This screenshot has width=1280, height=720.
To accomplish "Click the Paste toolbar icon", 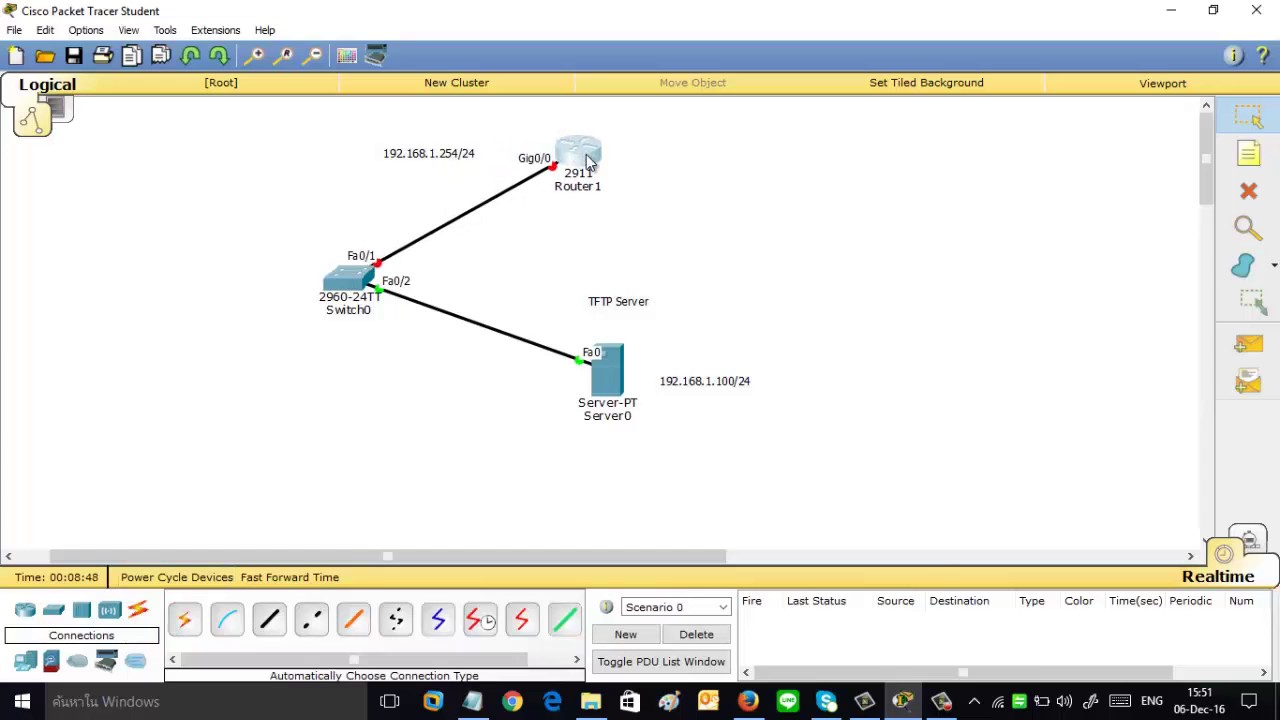I will tap(161, 56).
